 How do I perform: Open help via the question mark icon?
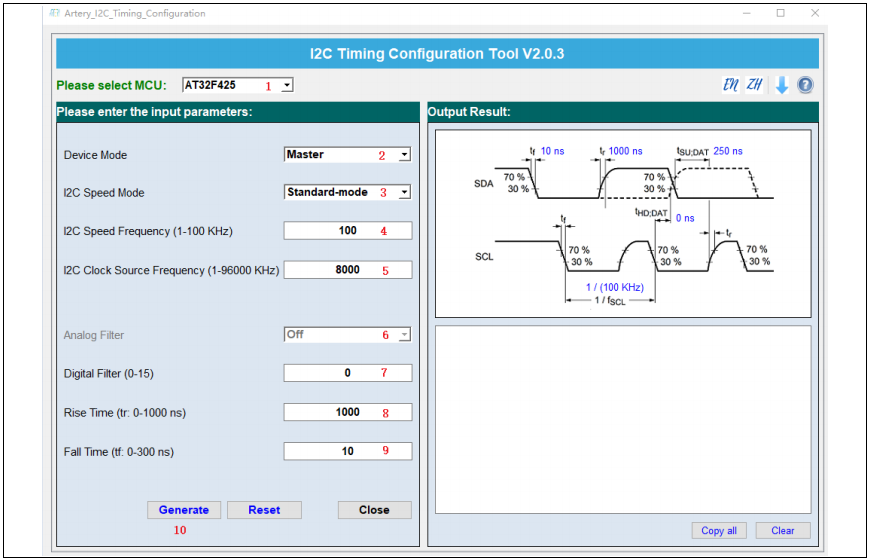(805, 86)
